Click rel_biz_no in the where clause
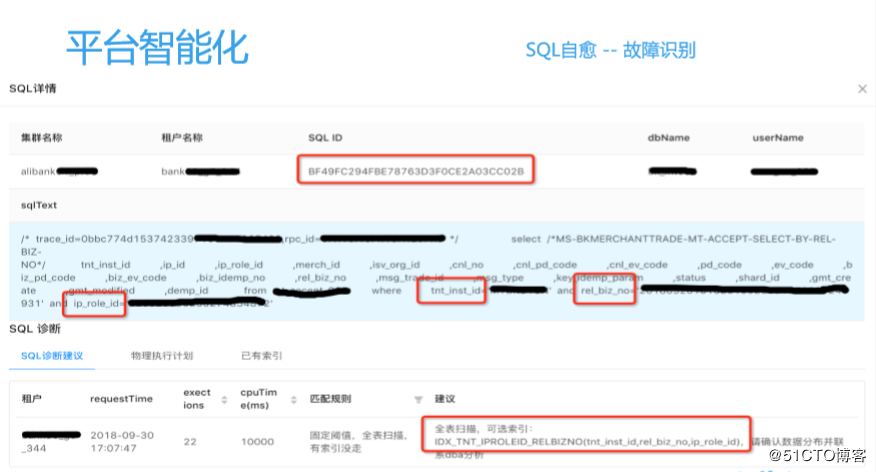 coord(606,290)
